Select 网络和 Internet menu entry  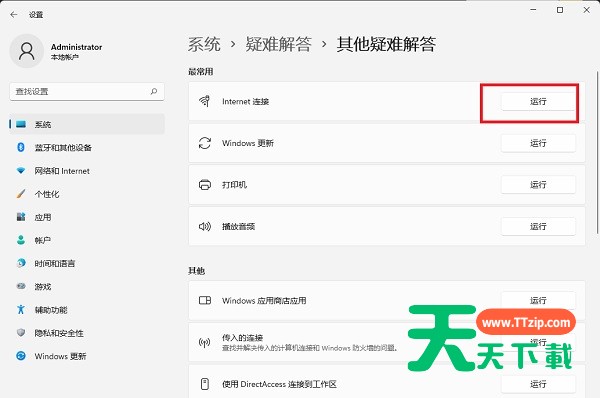87,171
